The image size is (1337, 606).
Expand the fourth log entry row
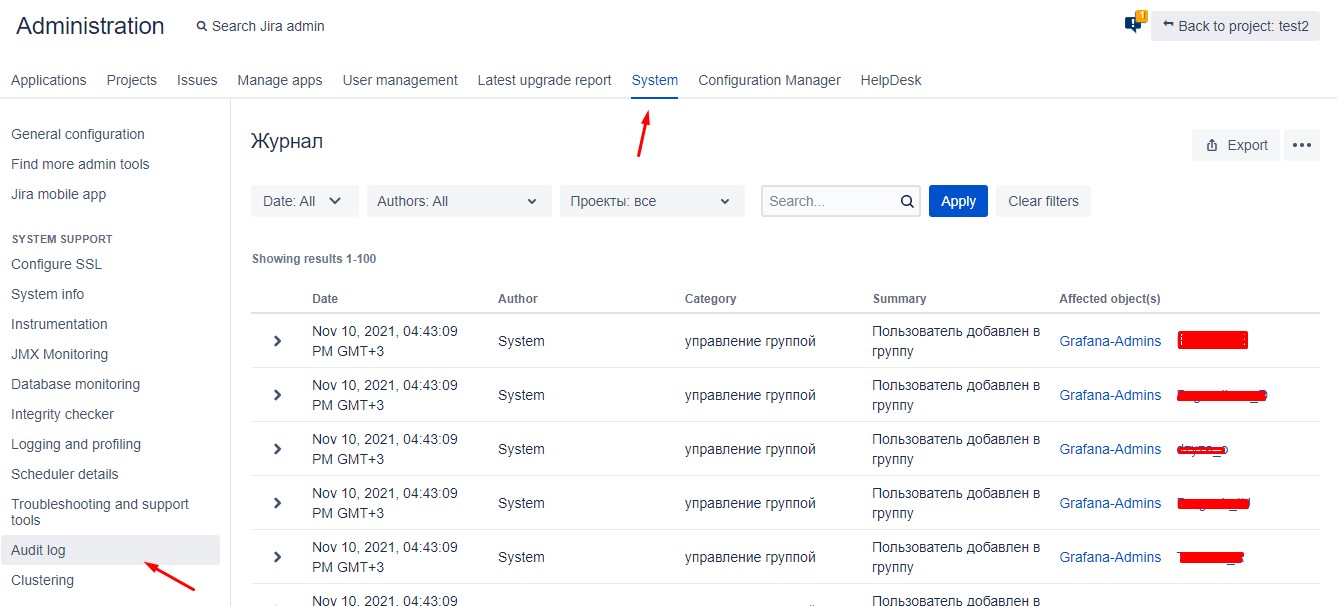pos(278,503)
